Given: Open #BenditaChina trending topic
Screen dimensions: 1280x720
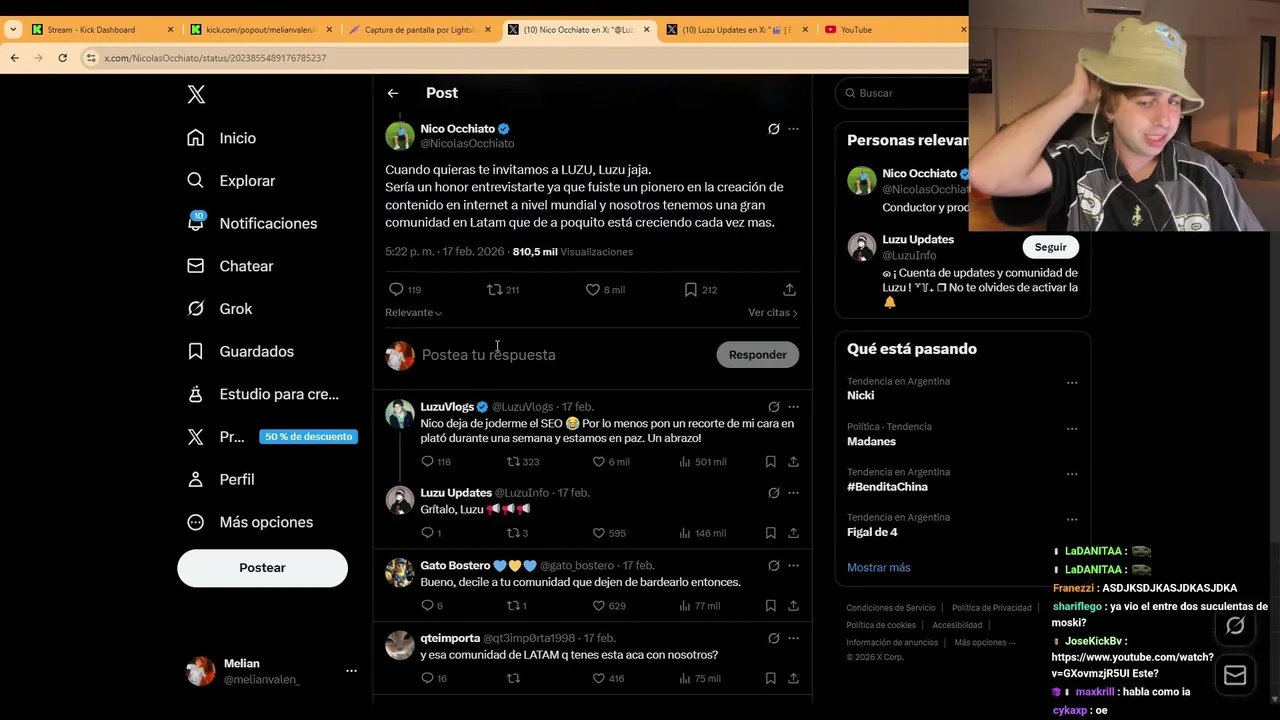Looking at the screenshot, I should [887, 487].
